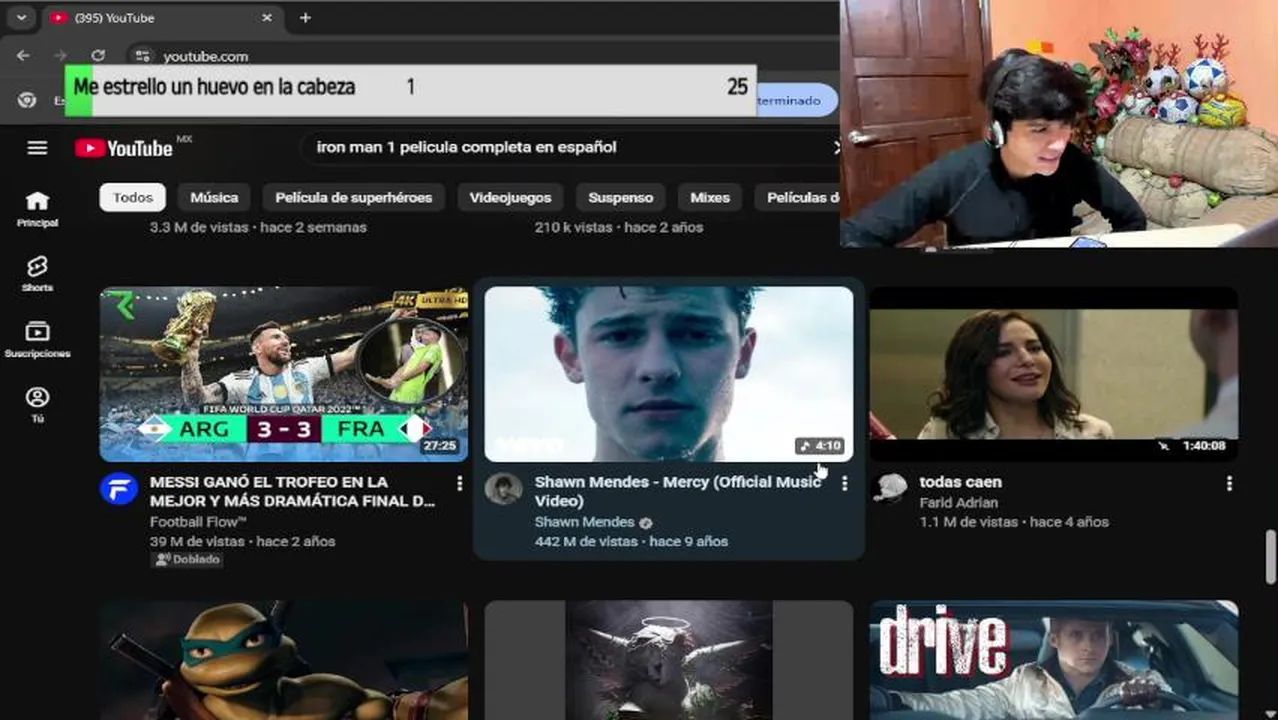1278x720 pixels.
Task: Click the 27:25 duration badge
Action: point(440,446)
